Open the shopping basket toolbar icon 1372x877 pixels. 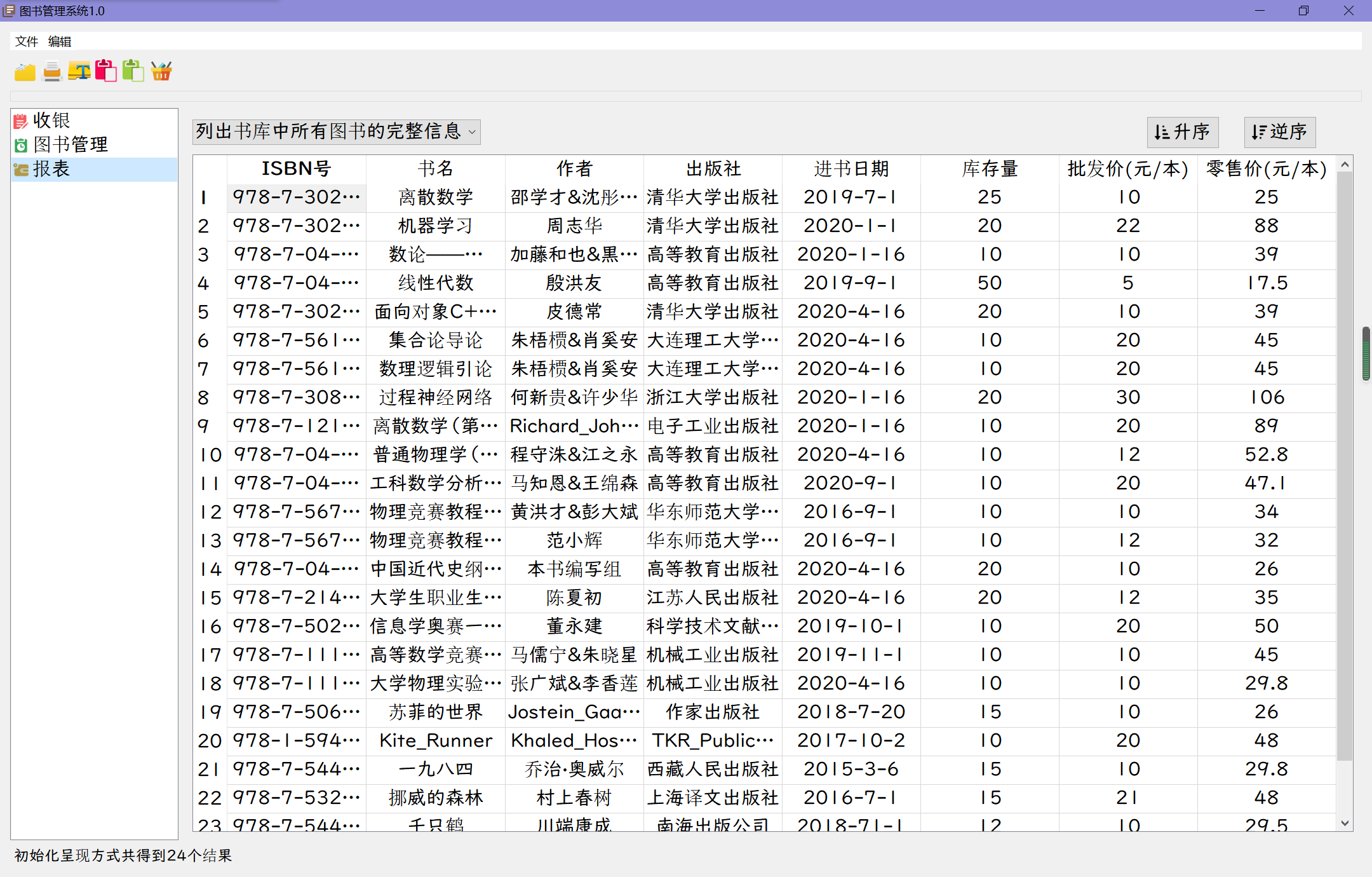point(161,71)
